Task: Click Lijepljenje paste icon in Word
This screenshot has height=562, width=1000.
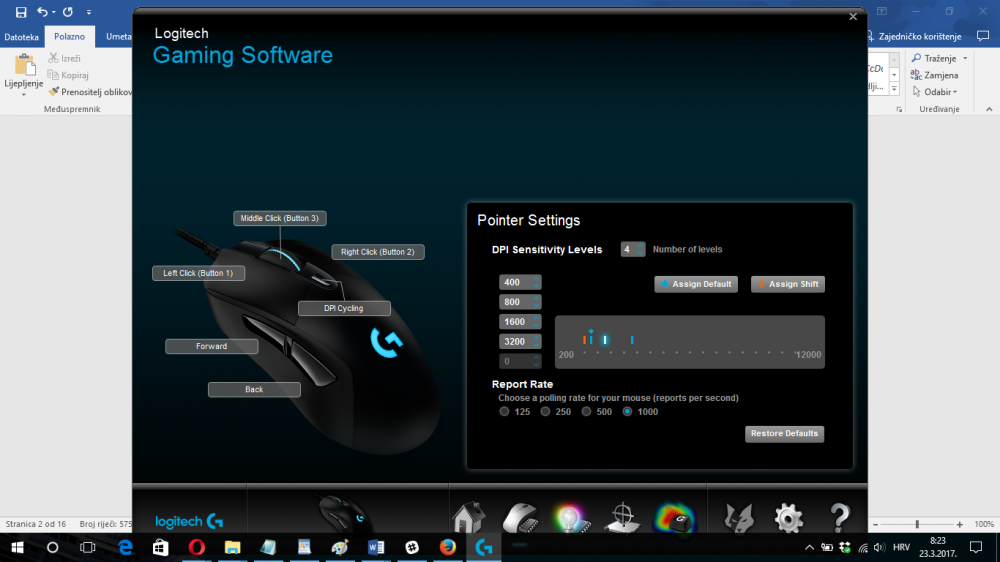Action: [24, 66]
